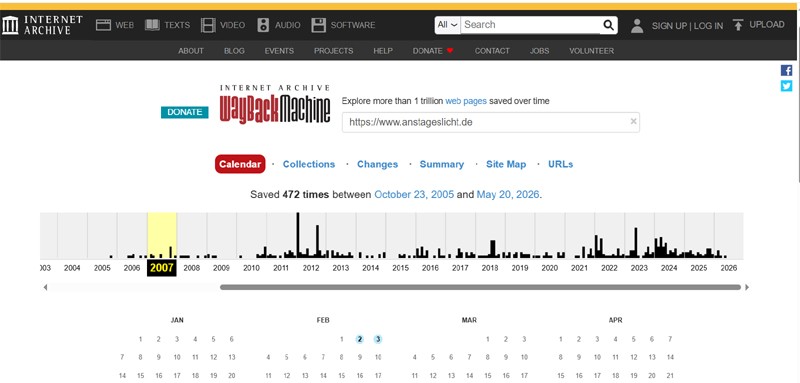Open the October 23, 2005 link

coord(414,194)
